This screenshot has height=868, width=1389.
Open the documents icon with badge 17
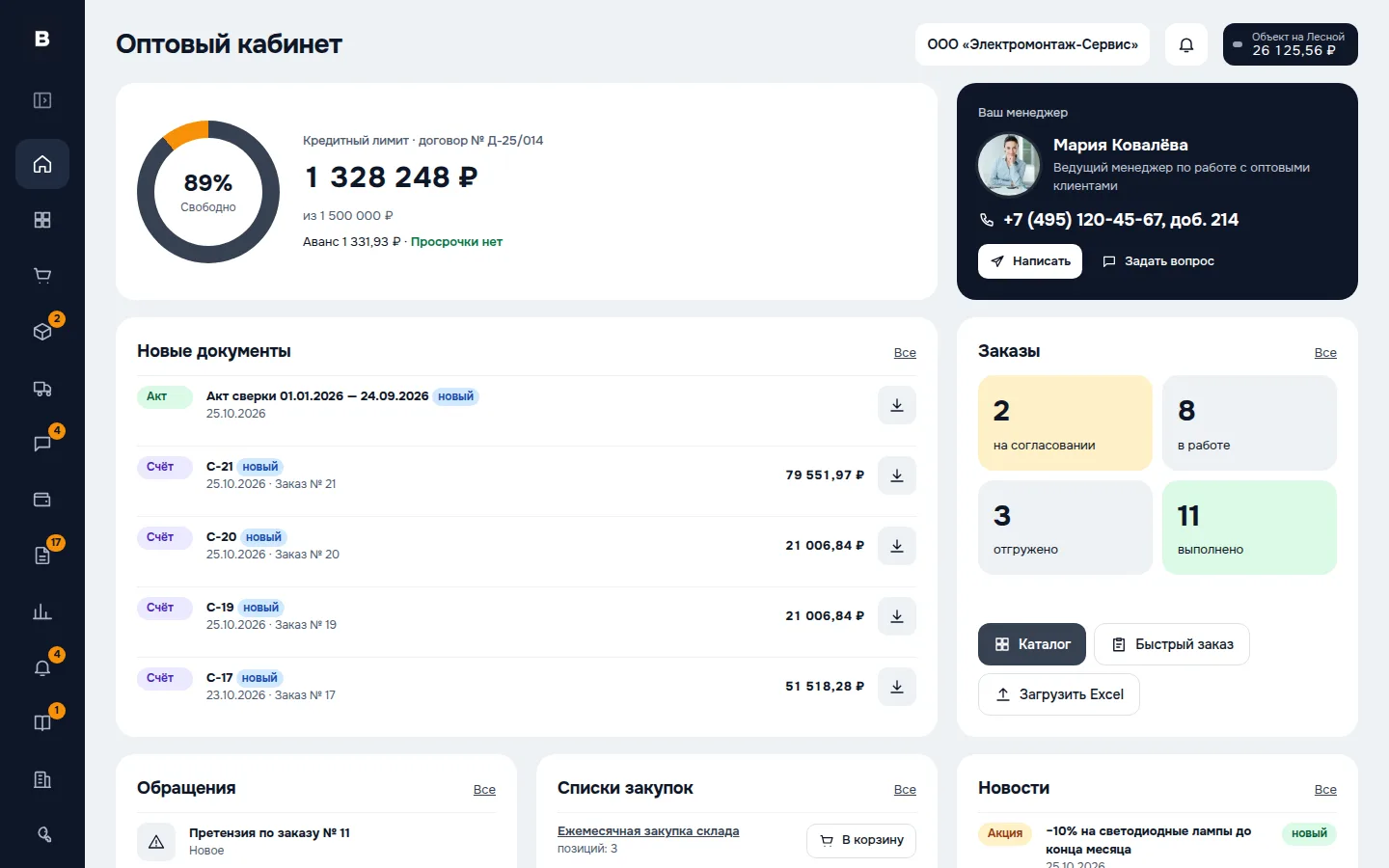[x=42, y=556]
